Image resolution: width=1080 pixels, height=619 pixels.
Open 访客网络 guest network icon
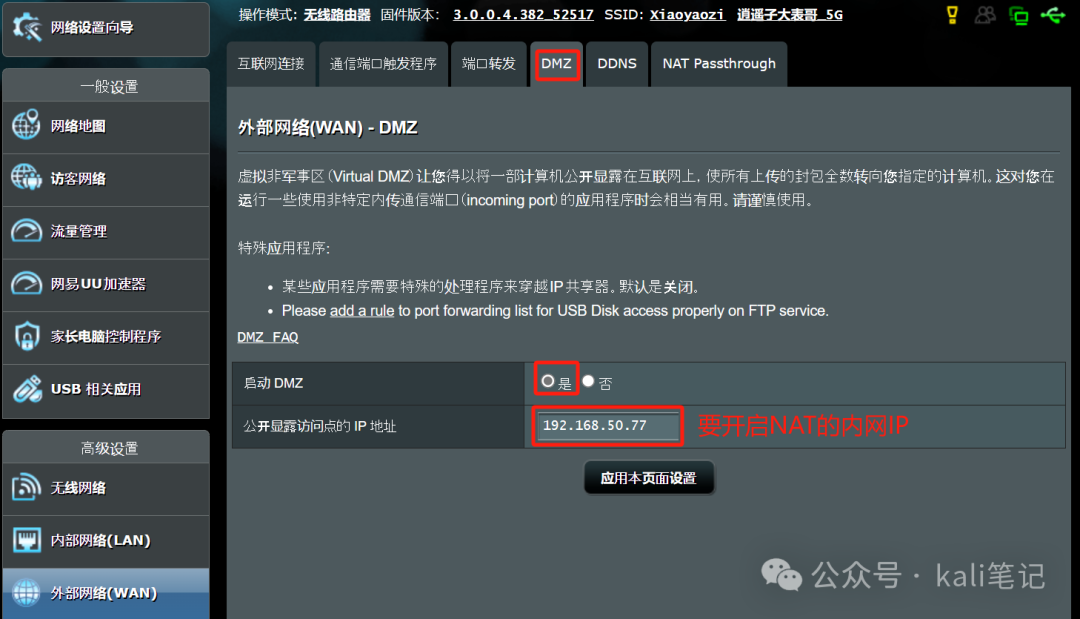26,178
